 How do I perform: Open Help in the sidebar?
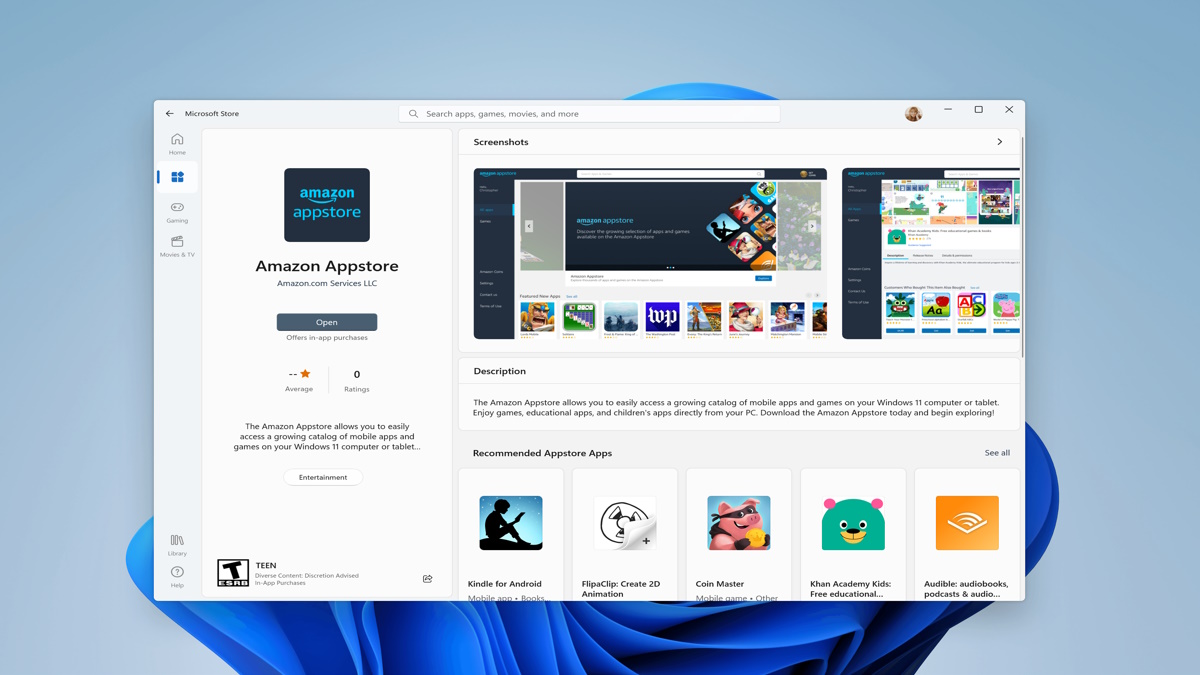(177, 577)
